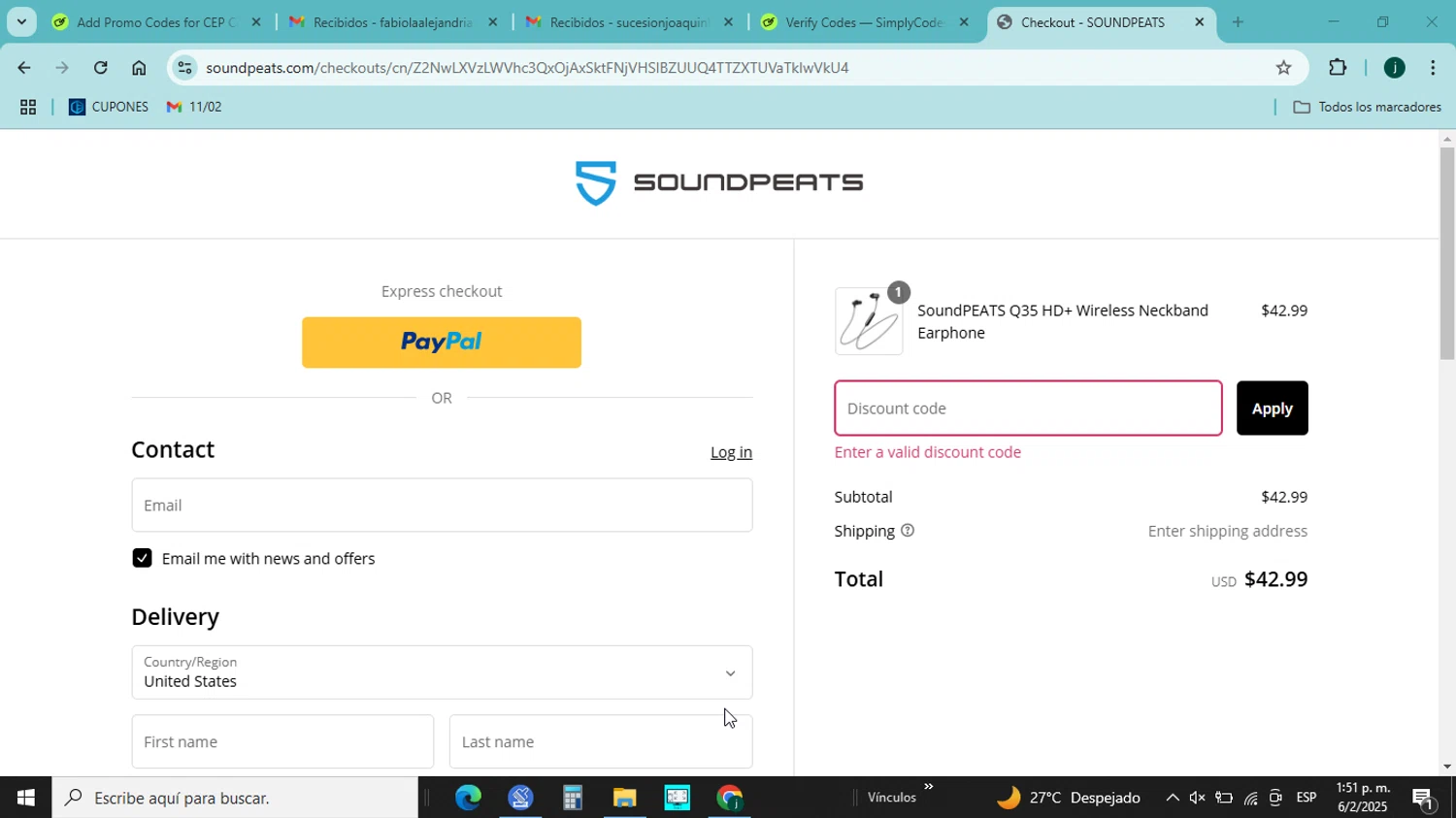The image size is (1456, 818).
Task: Open File Explorer from taskbar
Action: point(624,798)
